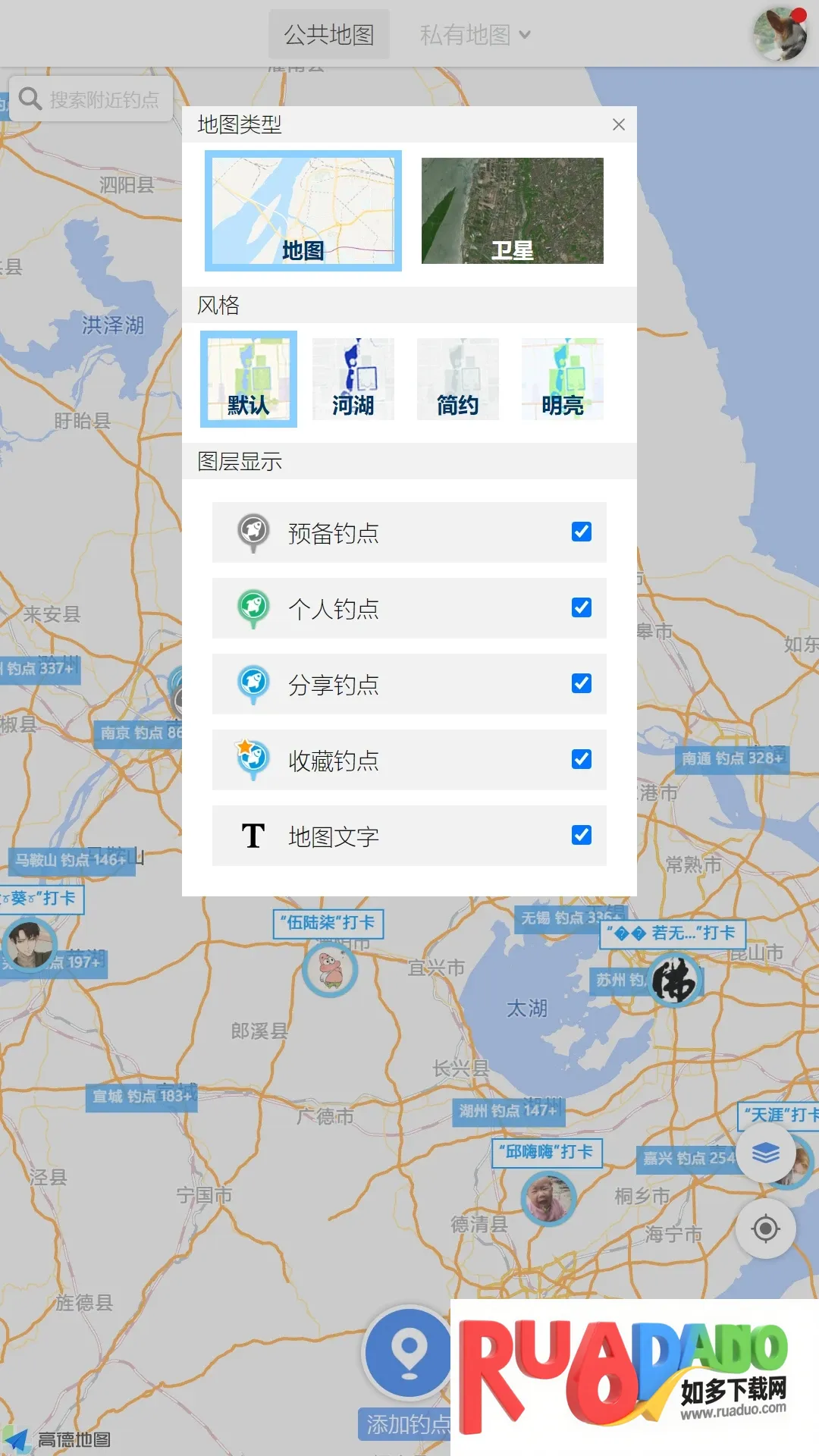Expand the 私有地图 dropdown arrow
The height and width of the screenshot is (1456, 819).
coord(525,35)
